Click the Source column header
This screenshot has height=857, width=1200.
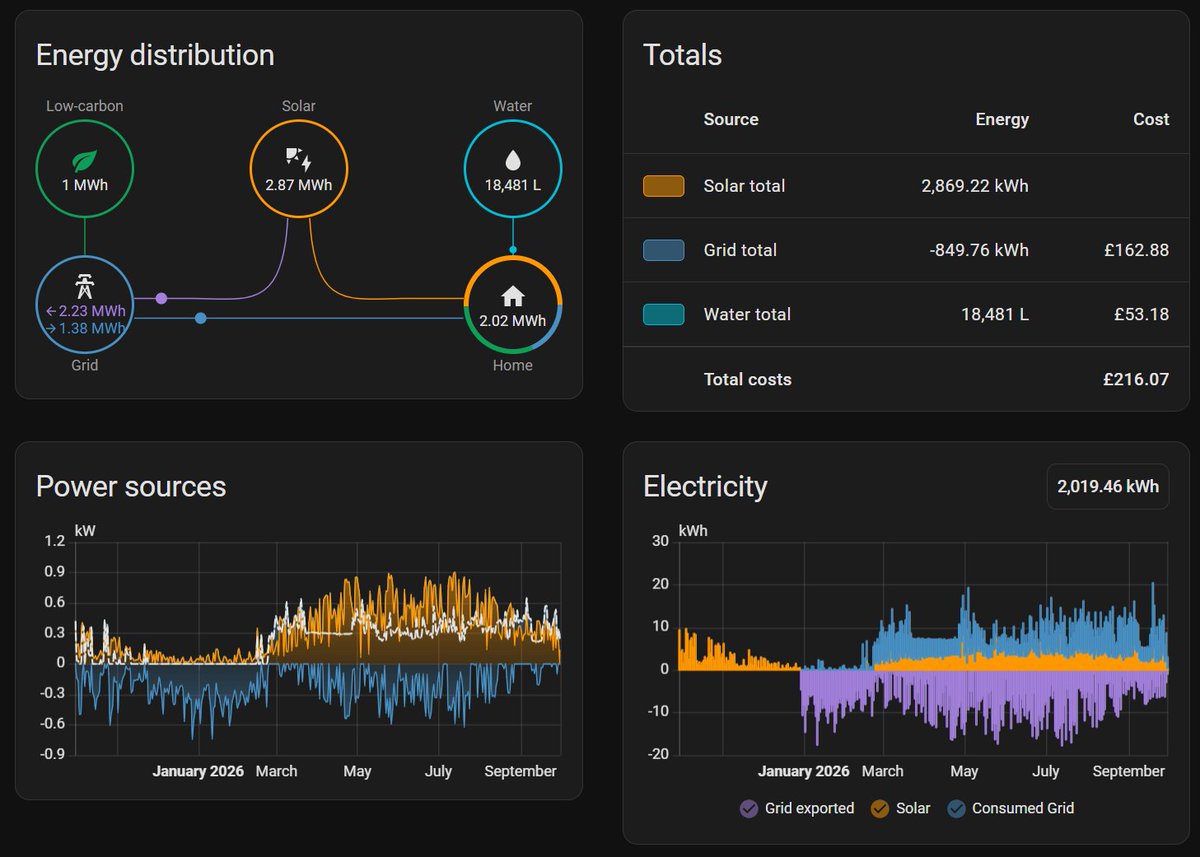731,119
